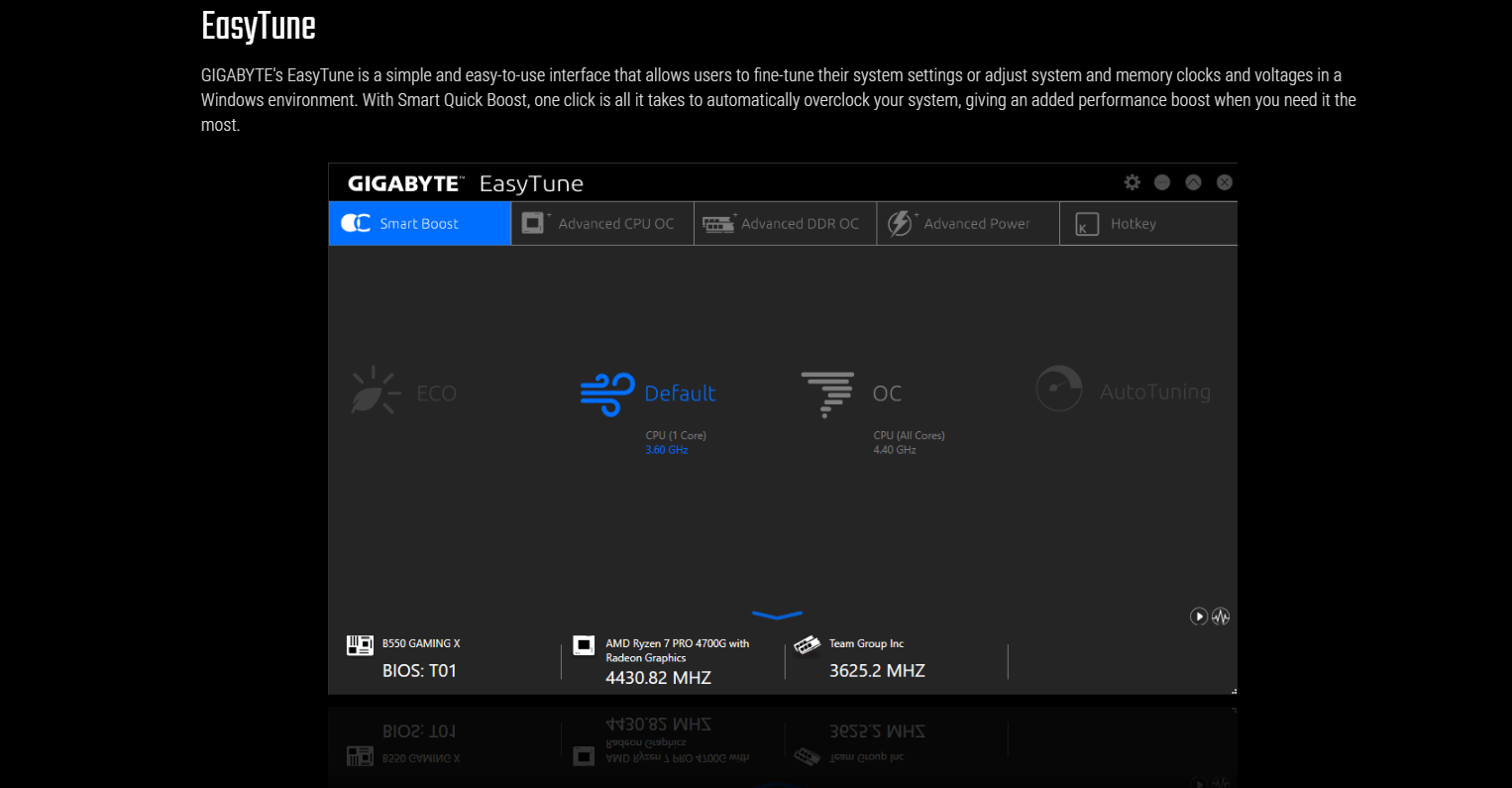
Task: Click the Team Group memory module icon
Action: point(808,645)
